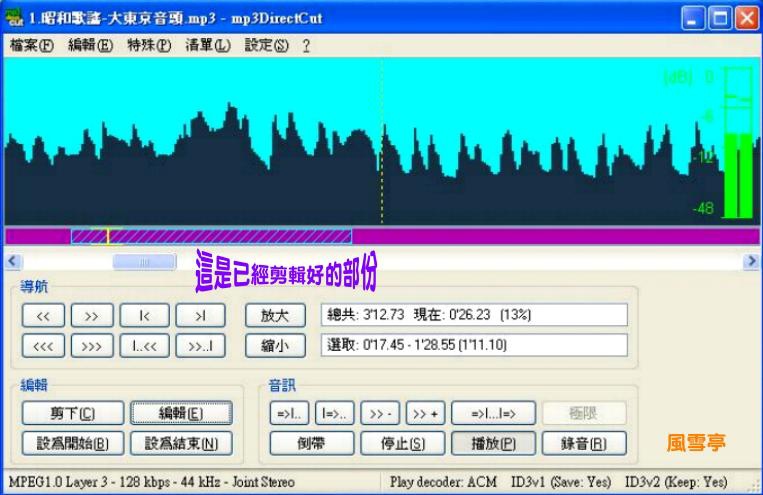Click the mp3DirectCut title bar app icon
The height and width of the screenshot is (495, 763).
[14, 18]
